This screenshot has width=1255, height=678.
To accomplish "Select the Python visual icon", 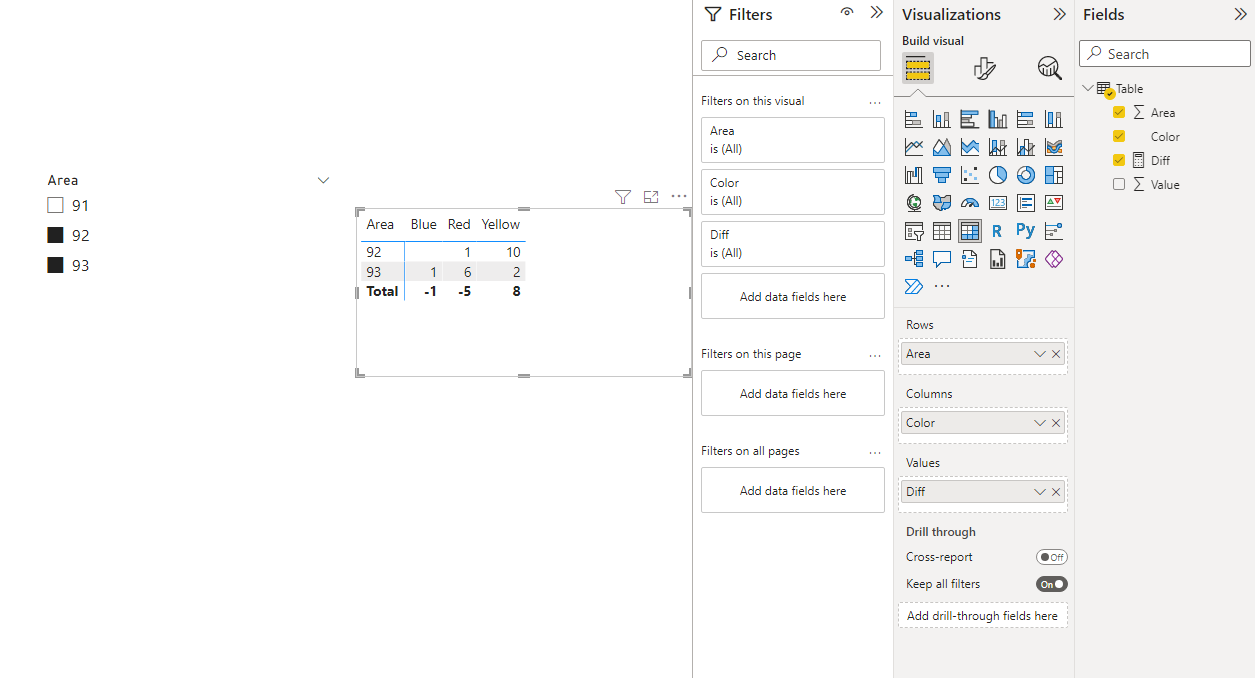I will (1025, 231).
